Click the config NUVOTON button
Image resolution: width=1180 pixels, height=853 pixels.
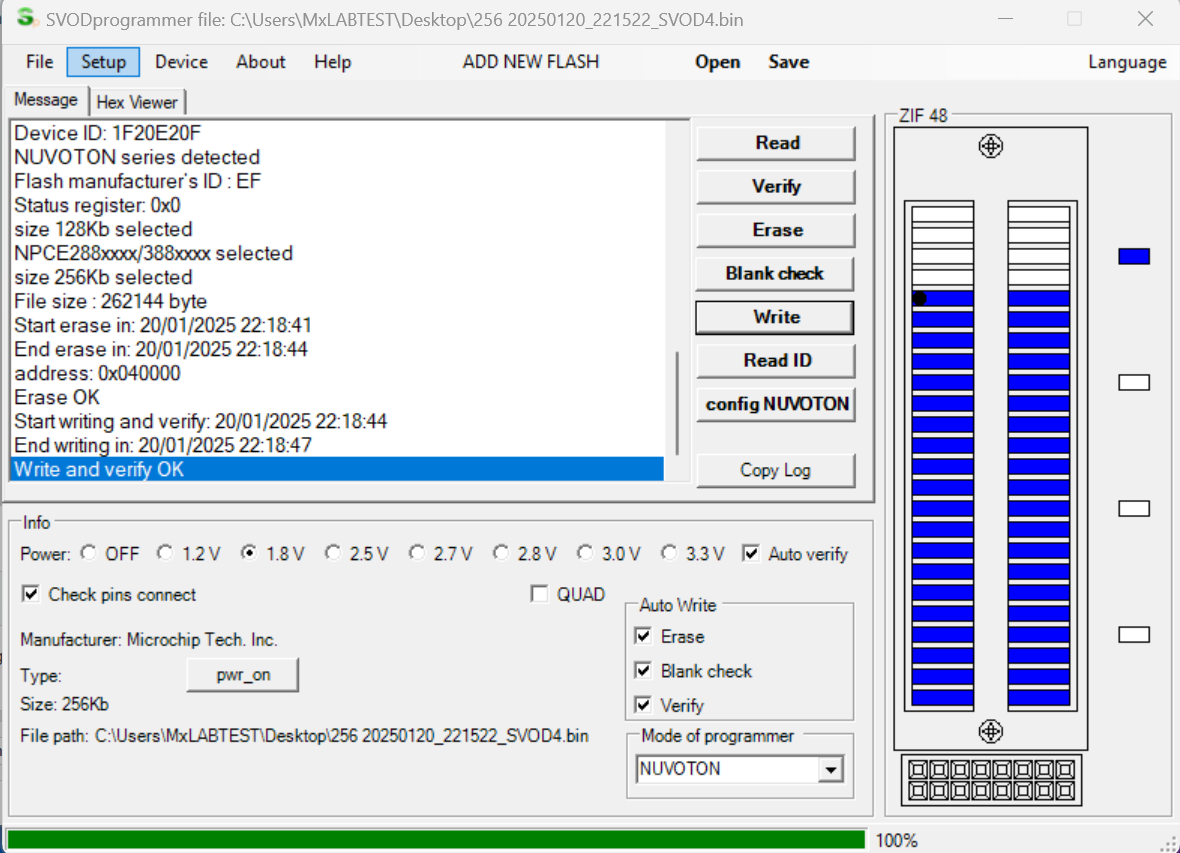776,404
